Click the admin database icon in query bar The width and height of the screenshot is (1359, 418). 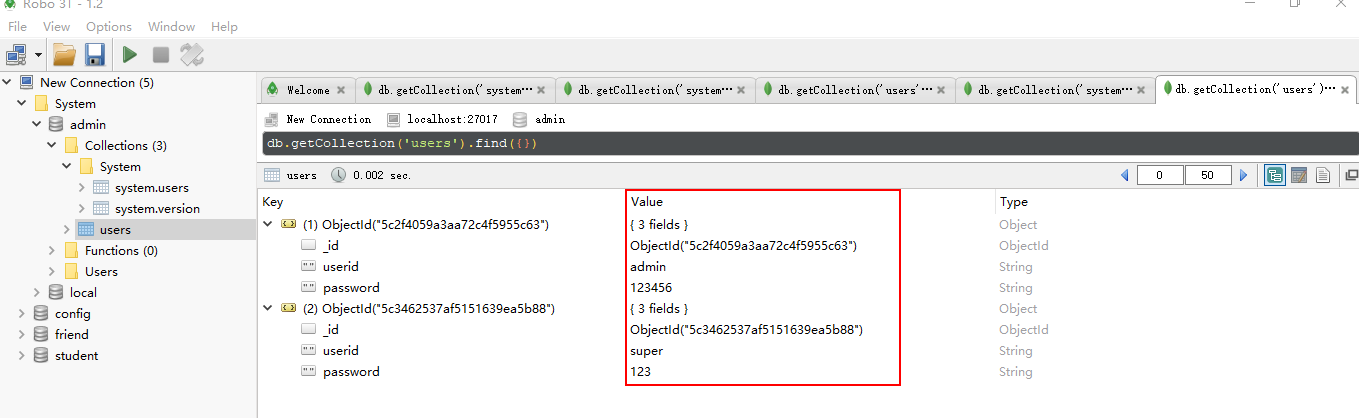(519, 119)
